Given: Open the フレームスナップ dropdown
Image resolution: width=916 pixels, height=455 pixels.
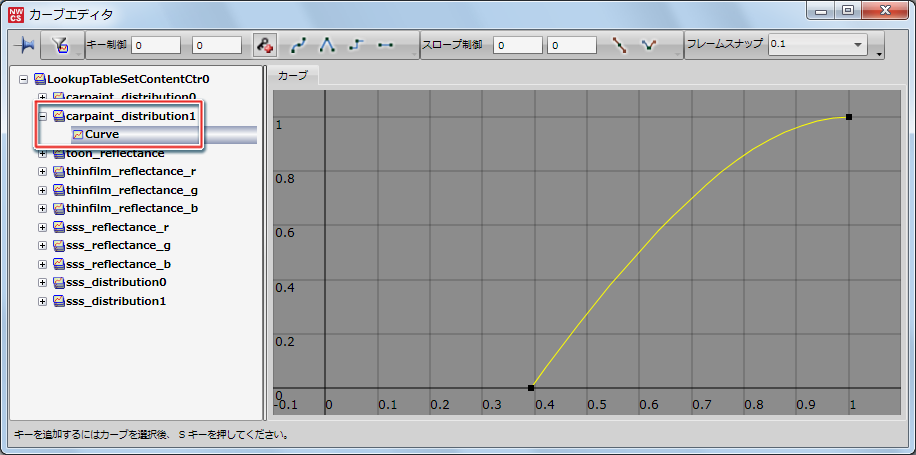Looking at the screenshot, I should pyautogui.click(x=857, y=45).
